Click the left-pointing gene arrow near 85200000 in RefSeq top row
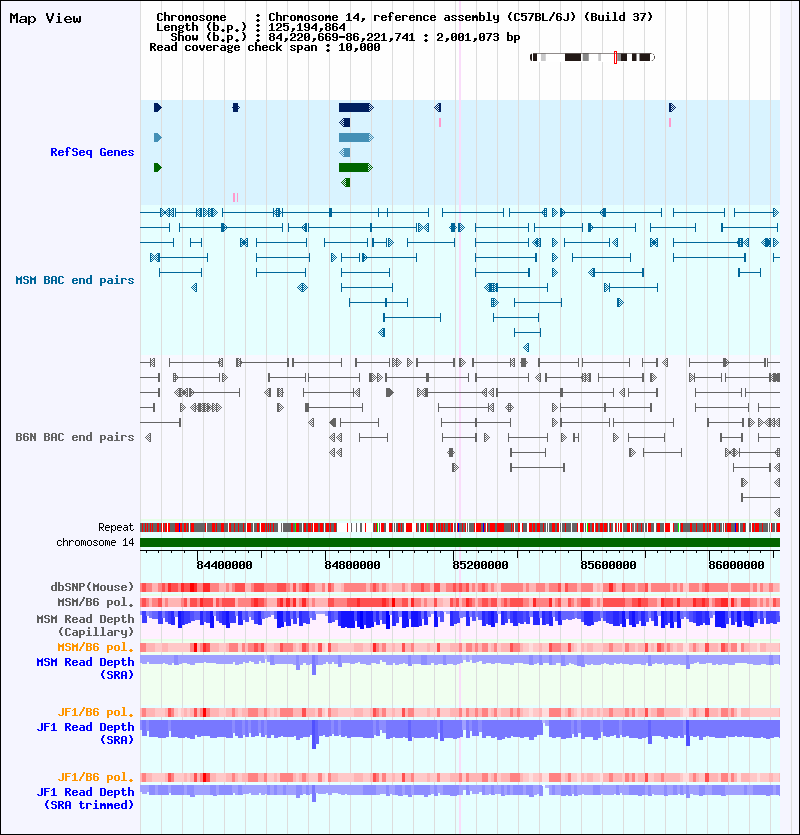The height and width of the screenshot is (835, 800). [437, 108]
